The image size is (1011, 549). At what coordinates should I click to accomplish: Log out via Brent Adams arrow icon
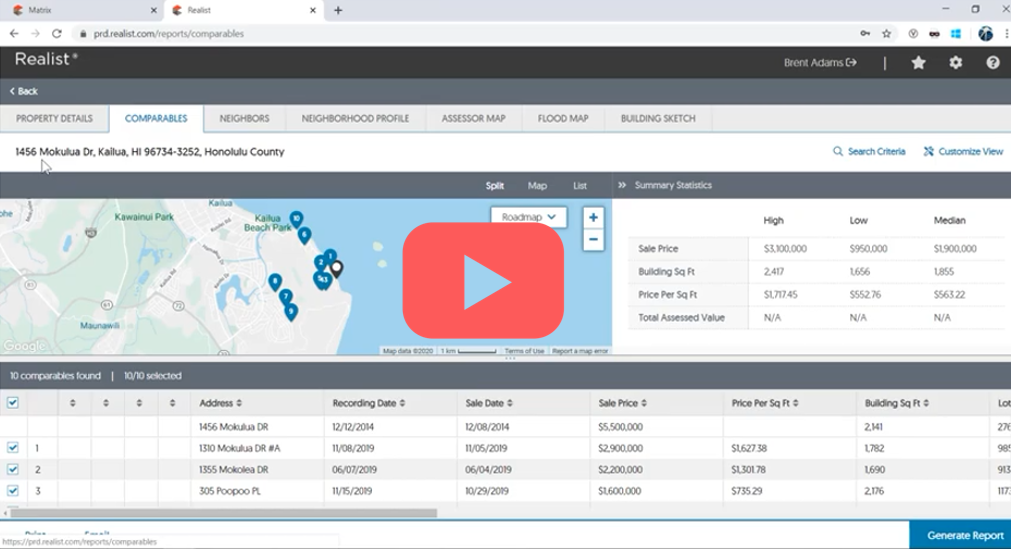point(852,63)
